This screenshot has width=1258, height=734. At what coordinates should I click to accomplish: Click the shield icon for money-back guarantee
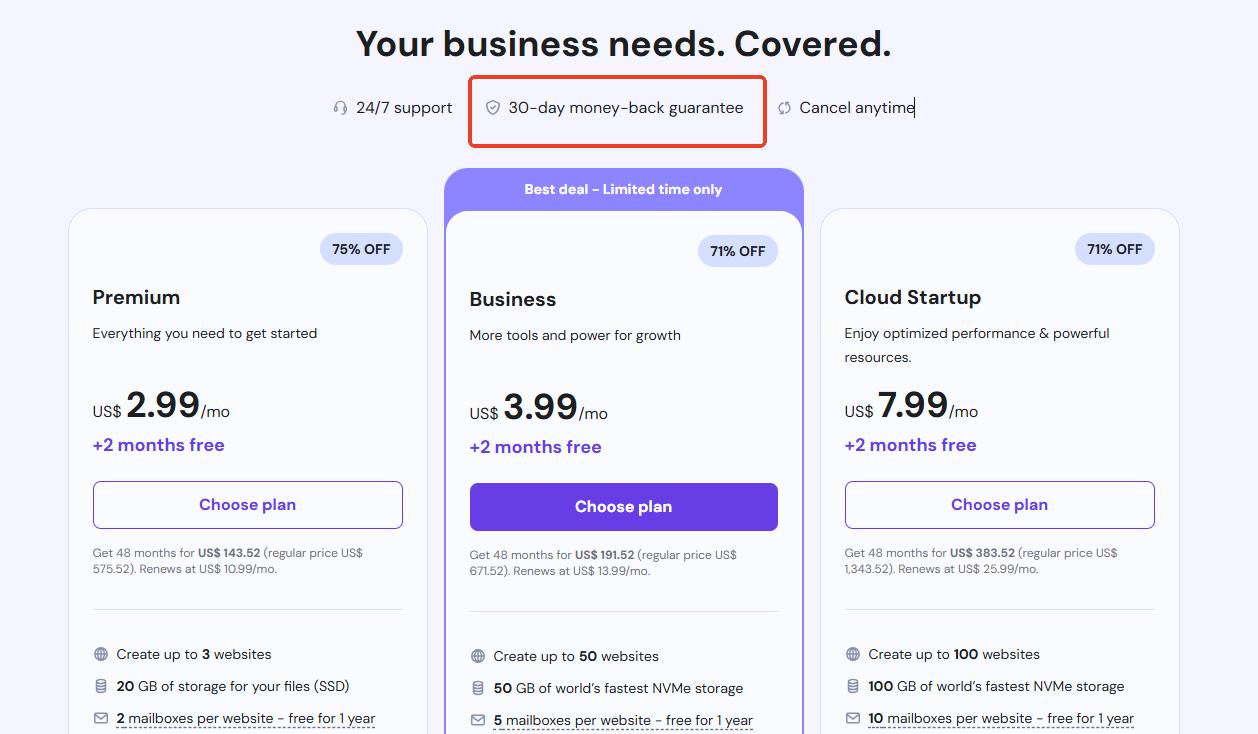point(492,108)
